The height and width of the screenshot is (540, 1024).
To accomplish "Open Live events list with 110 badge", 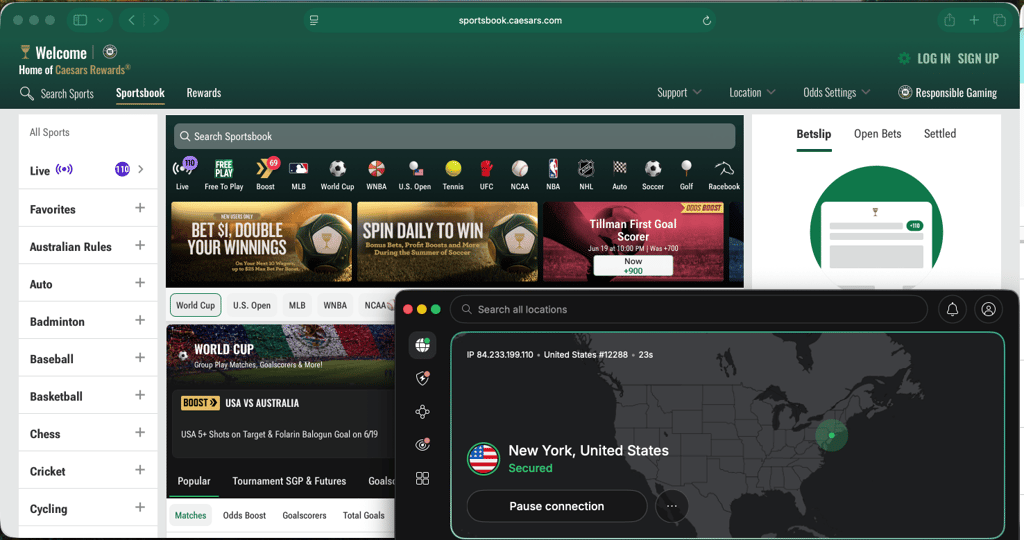I will coord(88,170).
